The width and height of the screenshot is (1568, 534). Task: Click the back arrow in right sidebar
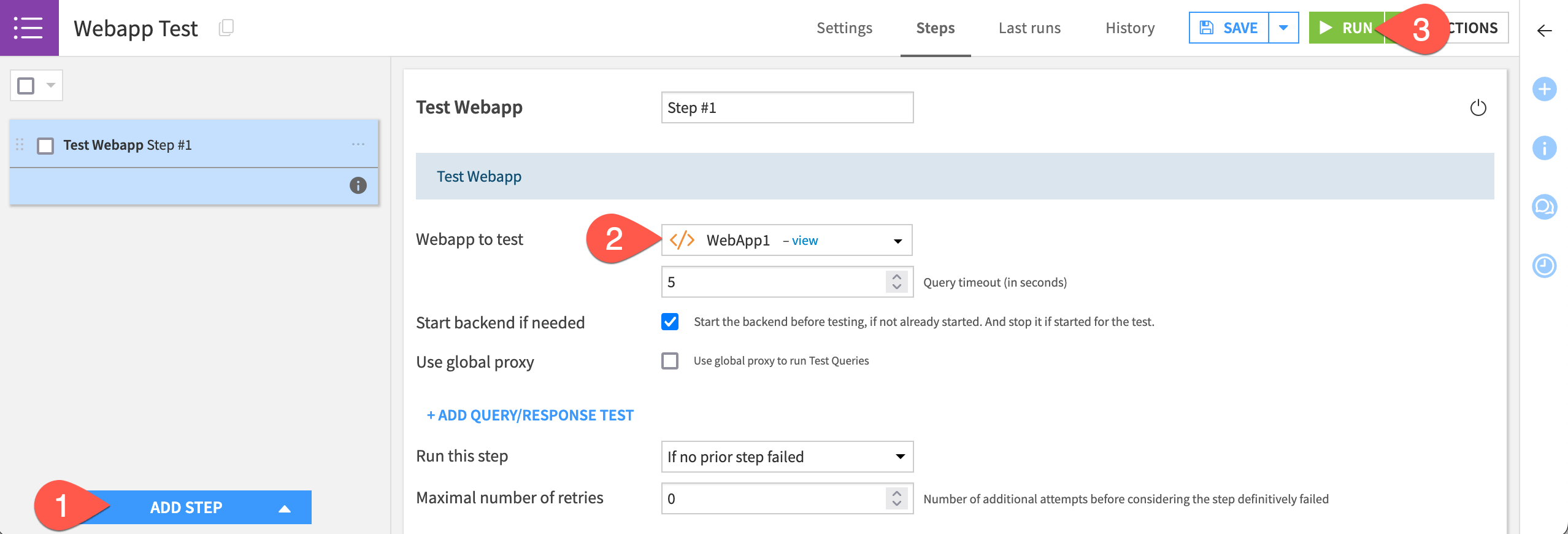point(1544,31)
